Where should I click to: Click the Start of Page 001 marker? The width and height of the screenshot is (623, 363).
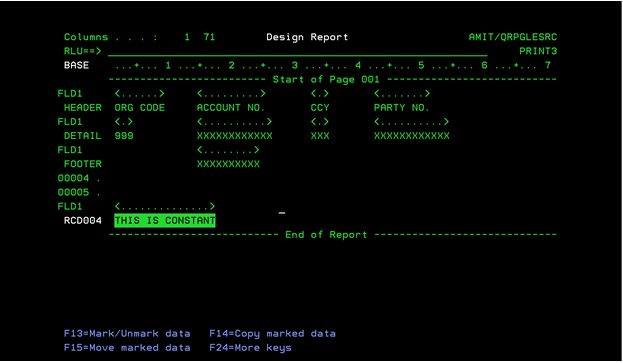(326, 79)
